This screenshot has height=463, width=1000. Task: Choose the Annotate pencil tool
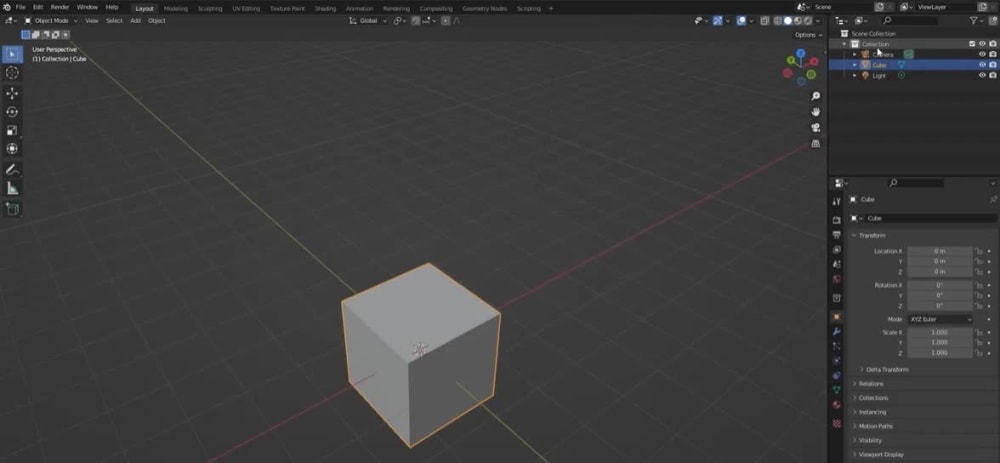pyautogui.click(x=12, y=170)
